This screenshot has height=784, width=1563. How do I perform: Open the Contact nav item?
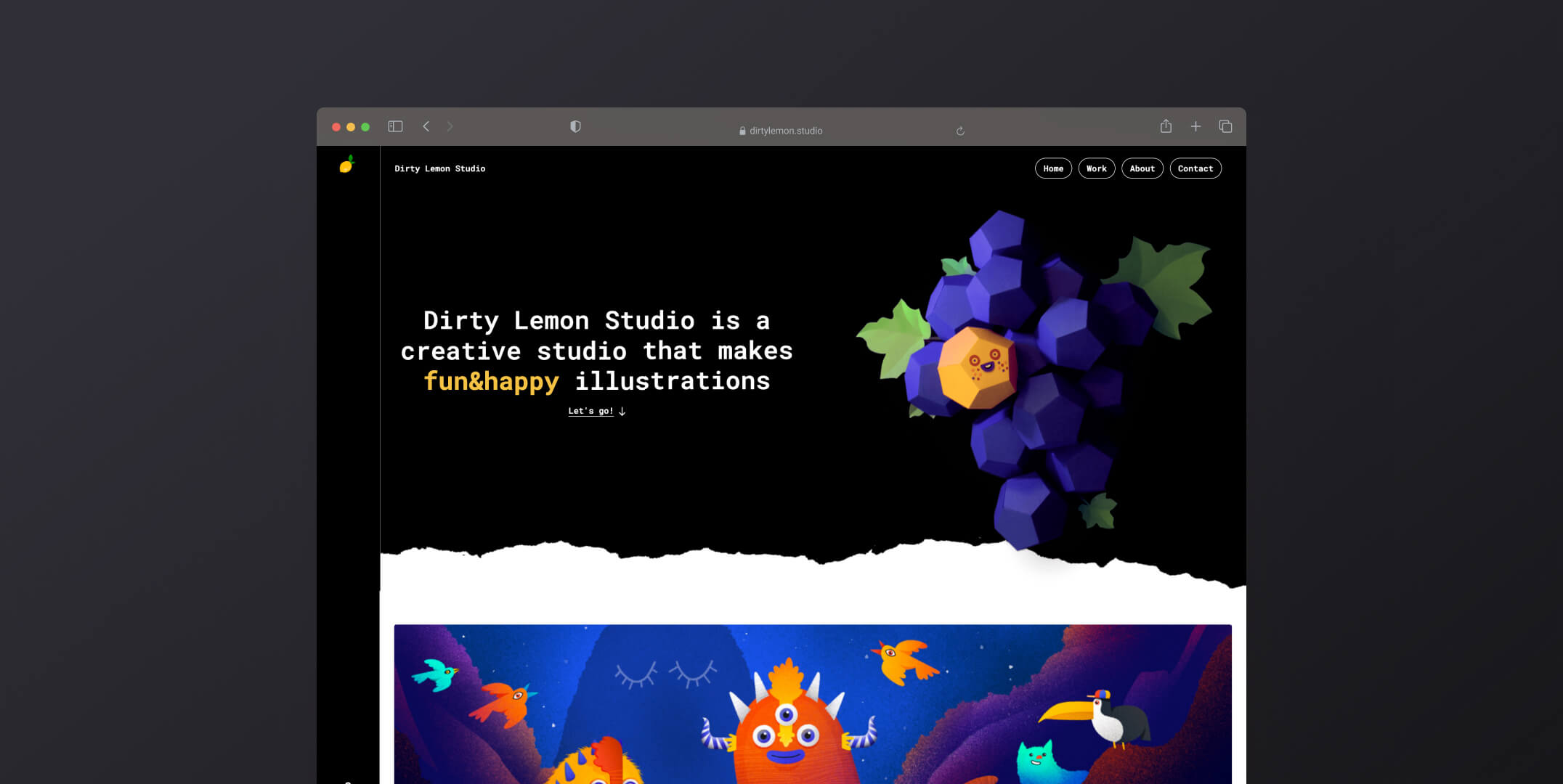1195,168
